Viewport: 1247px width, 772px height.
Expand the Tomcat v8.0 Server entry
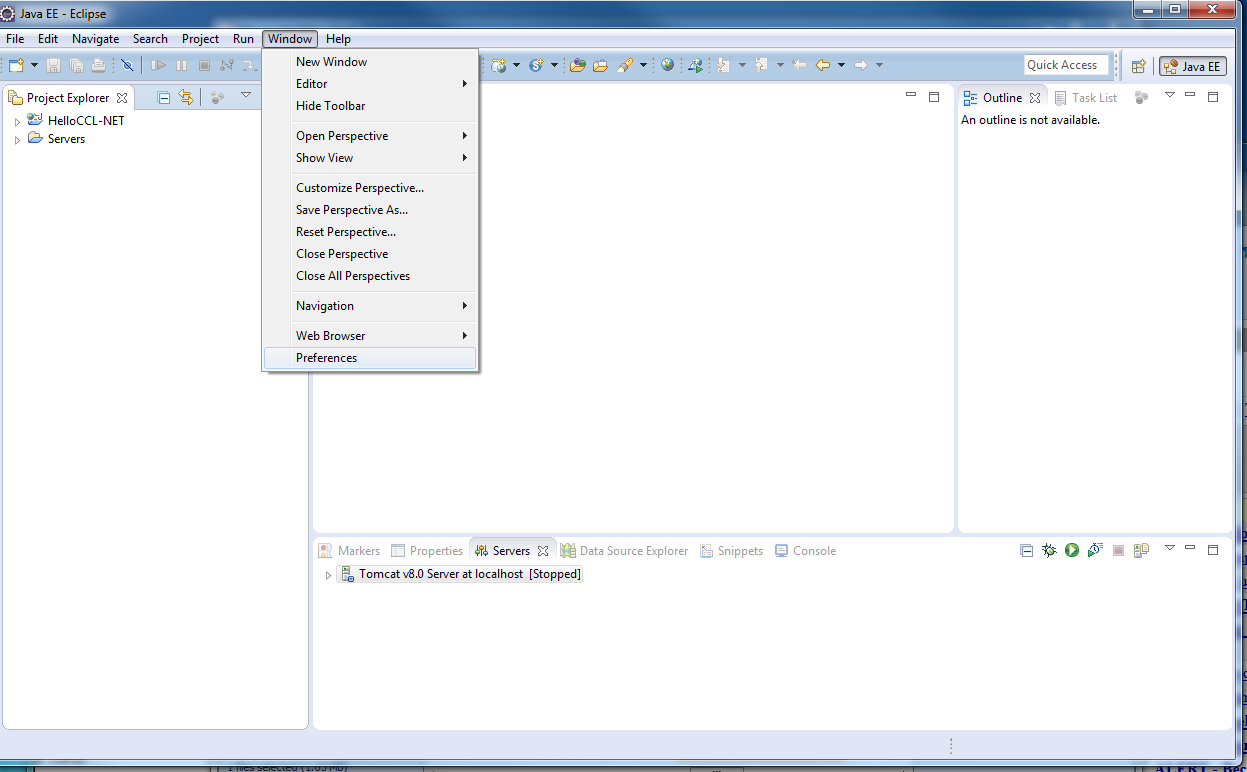click(328, 575)
